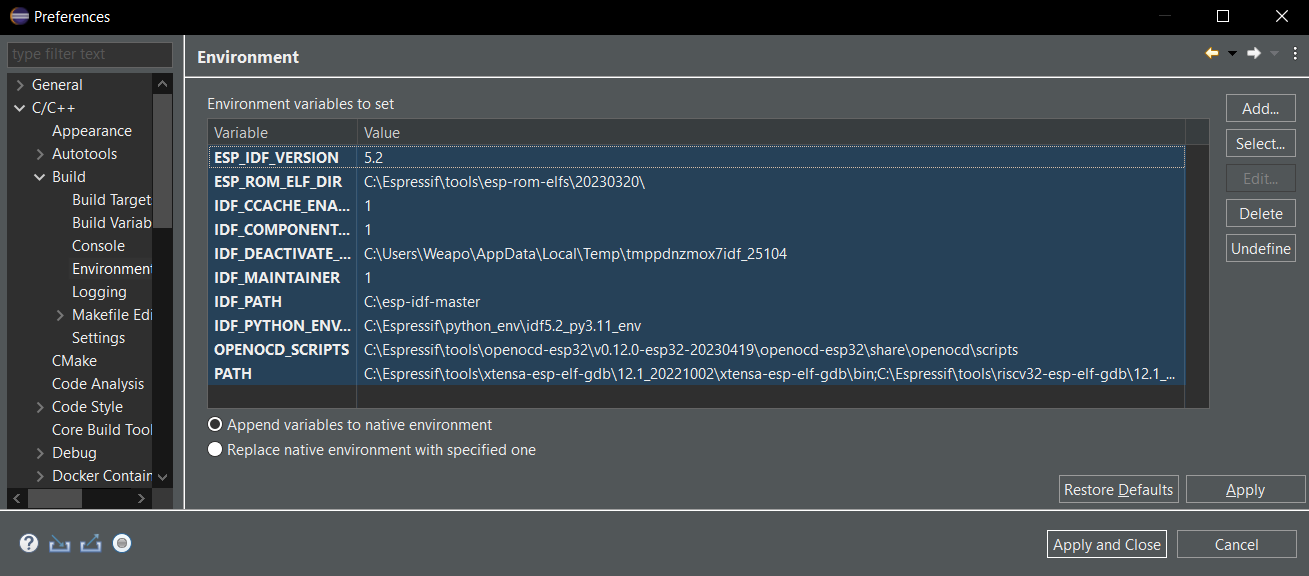Click the Restore Defaults button
Viewport: 1309px width, 576px height.
coord(1118,489)
